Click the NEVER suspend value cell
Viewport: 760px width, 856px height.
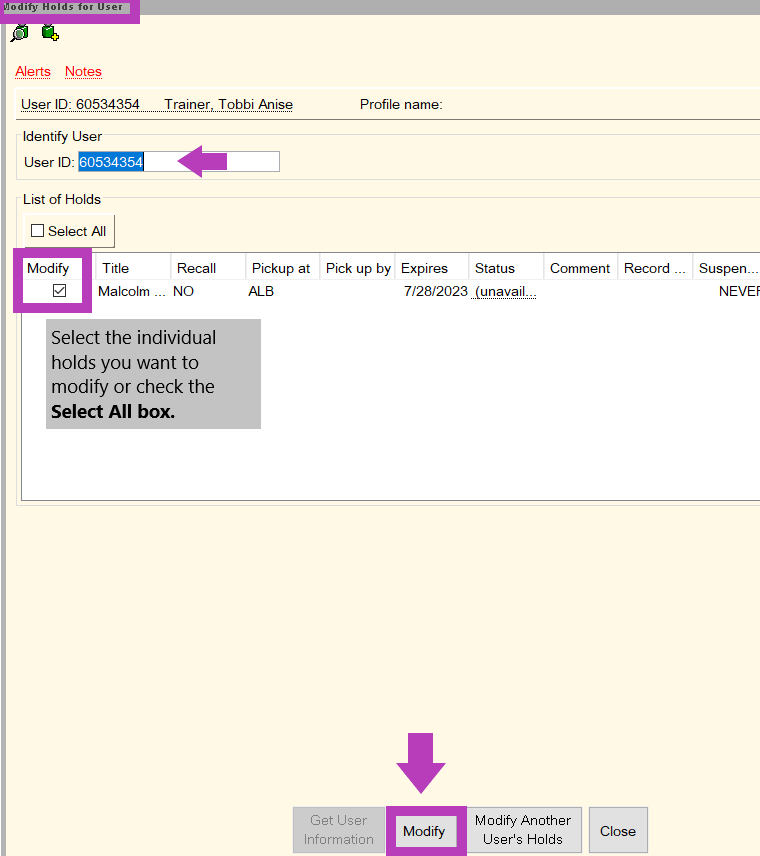[739, 292]
